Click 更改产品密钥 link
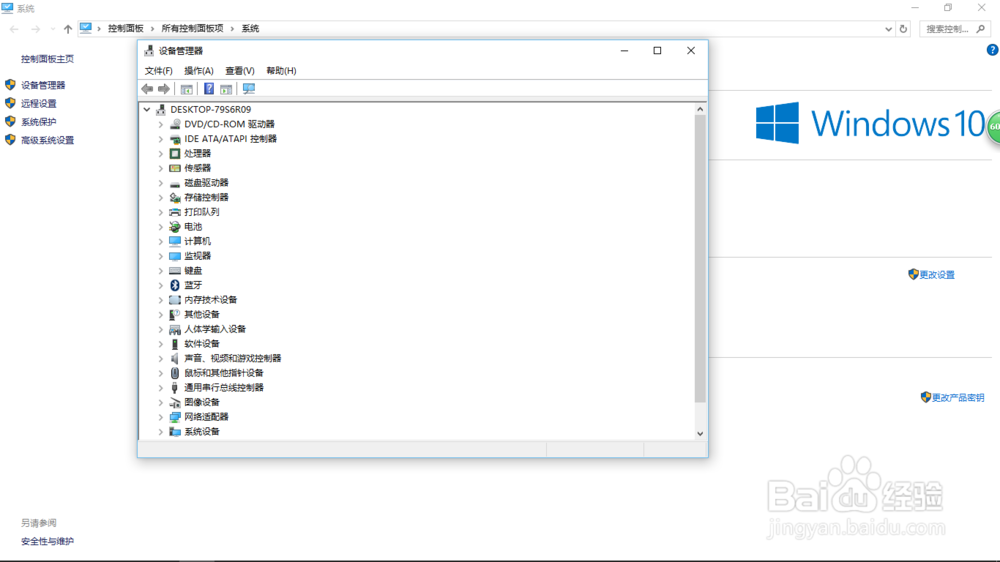This screenshot has height=562, width=1000. (958, 397)
